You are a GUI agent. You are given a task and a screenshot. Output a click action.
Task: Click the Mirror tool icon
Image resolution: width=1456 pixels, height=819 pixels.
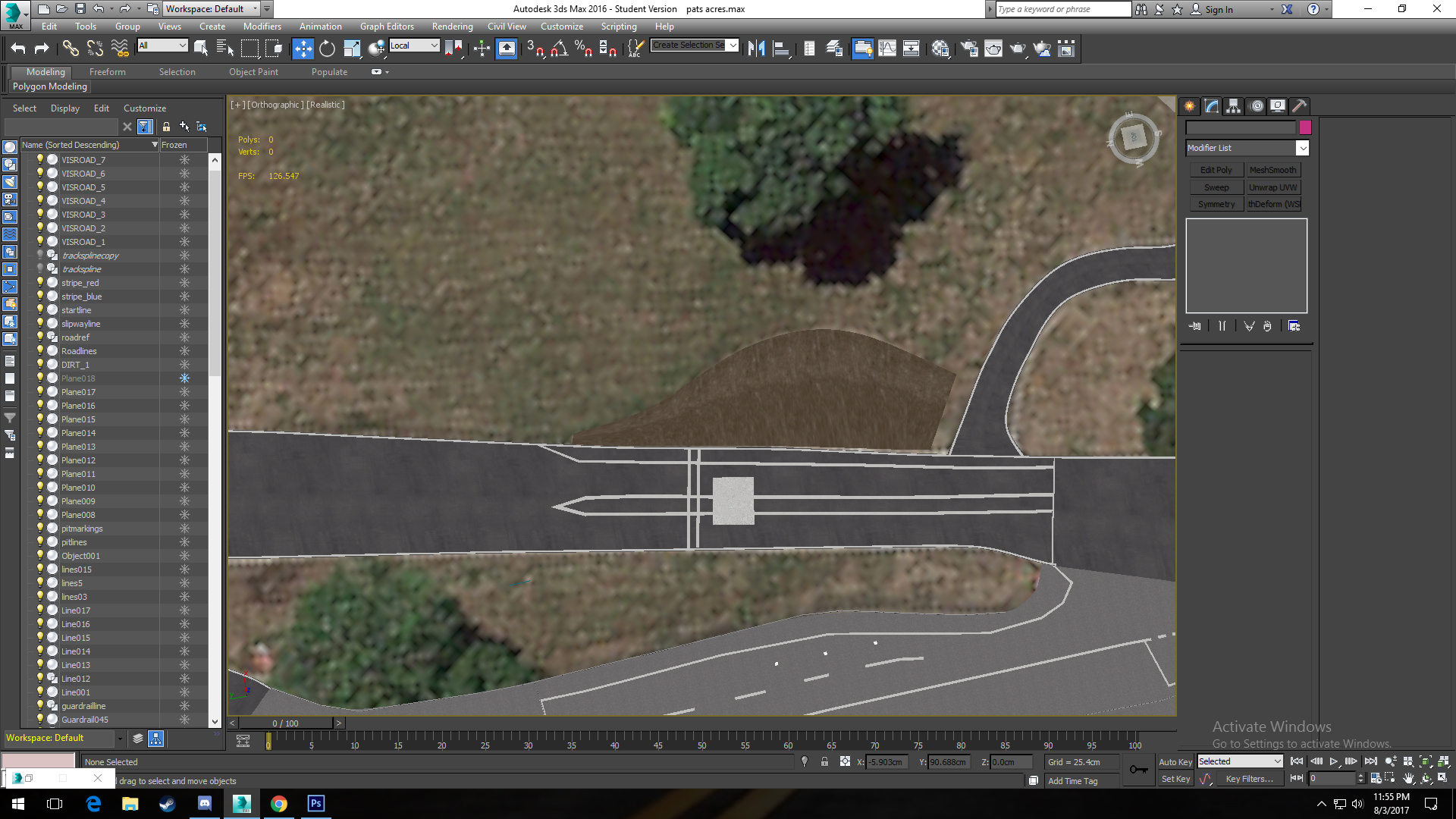756,49
